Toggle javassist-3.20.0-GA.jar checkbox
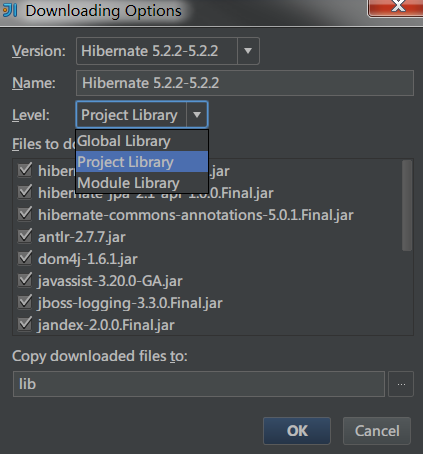This screenshot has height=454, width=423. tap(25, 280)
